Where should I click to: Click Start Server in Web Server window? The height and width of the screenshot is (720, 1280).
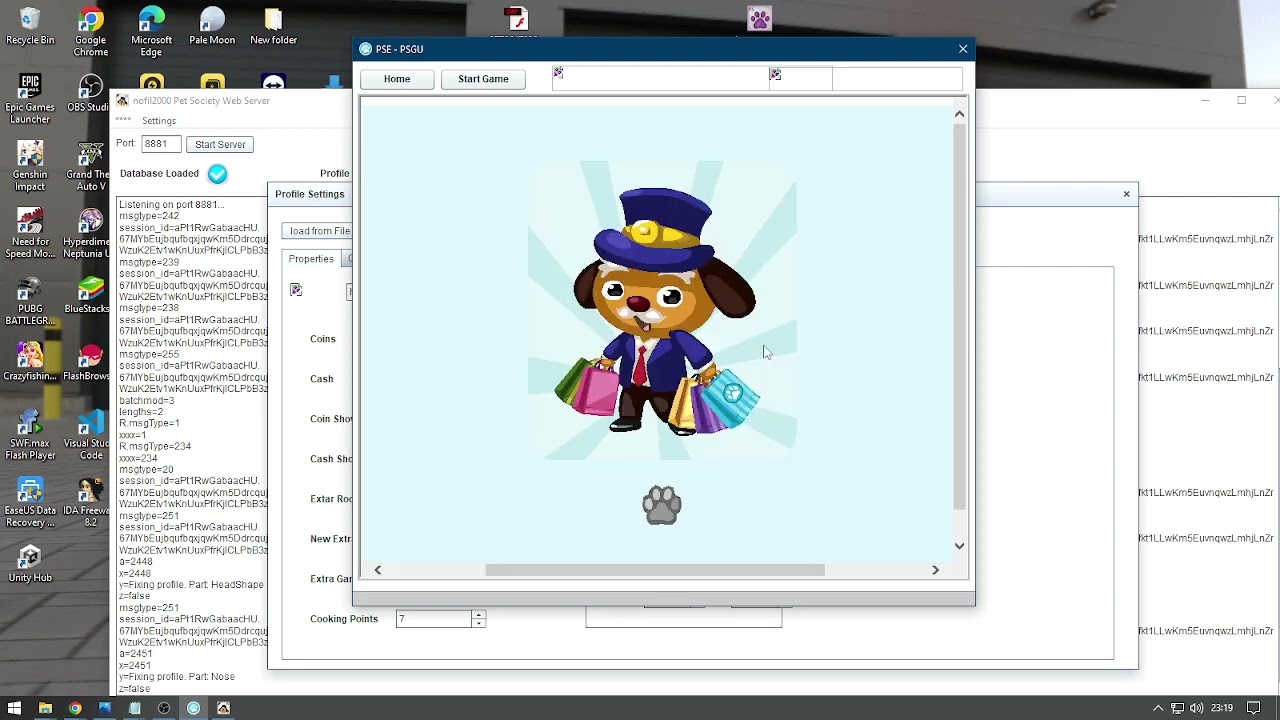tap(220, 144)
